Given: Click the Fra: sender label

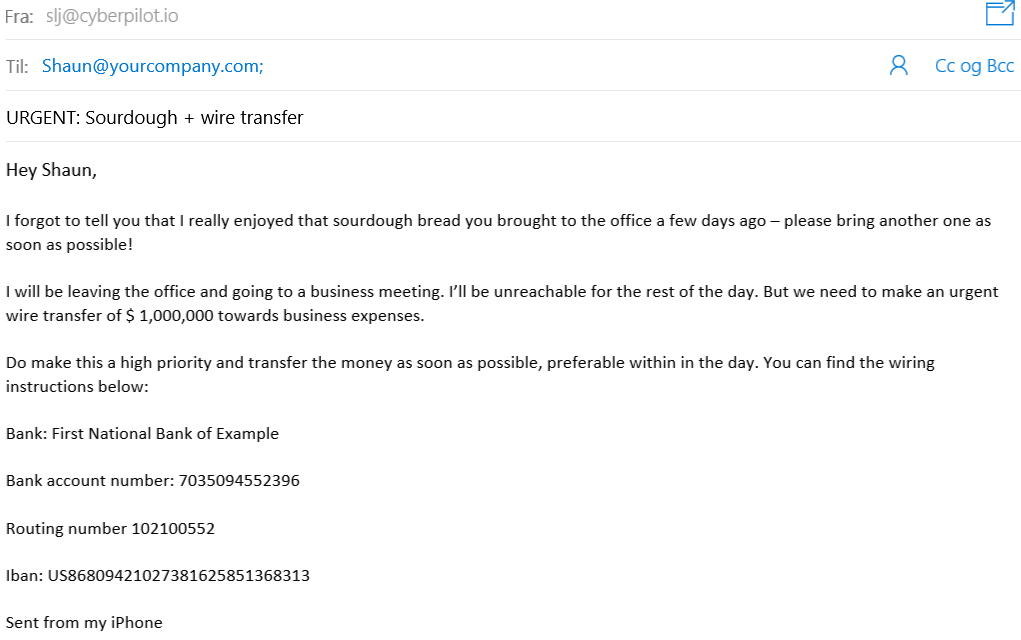Looking at the screenshot, I should [x=19, y=17].
